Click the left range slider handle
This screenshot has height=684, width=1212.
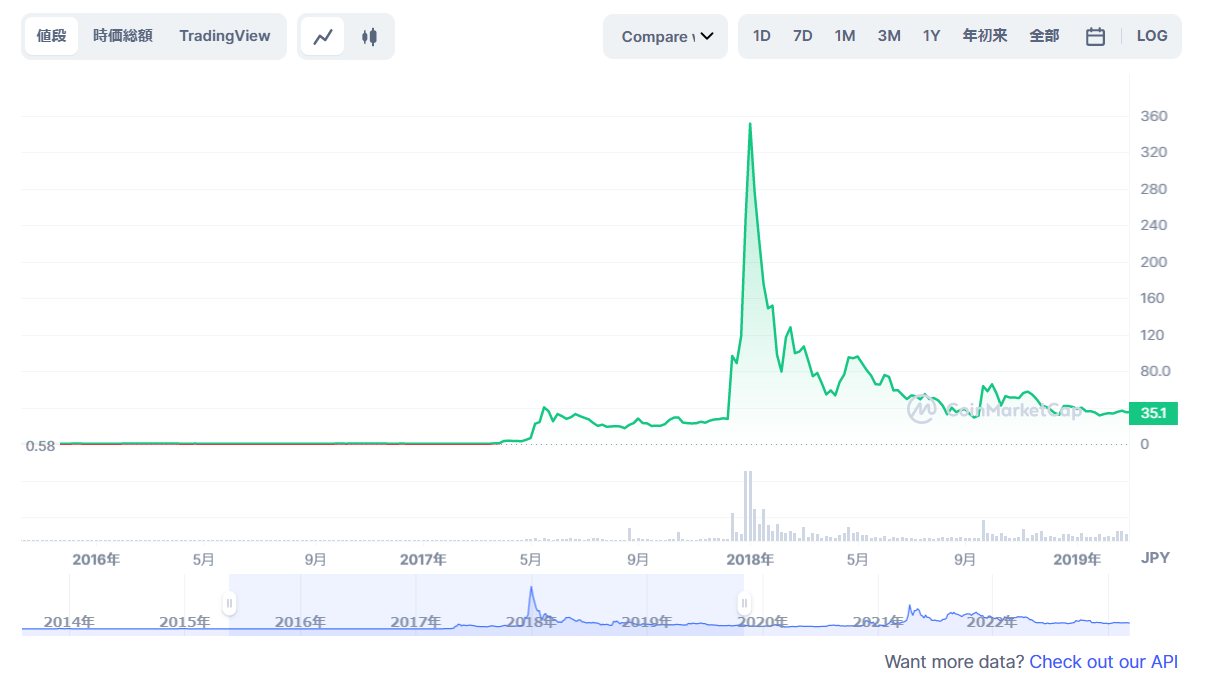click(228, 603)
